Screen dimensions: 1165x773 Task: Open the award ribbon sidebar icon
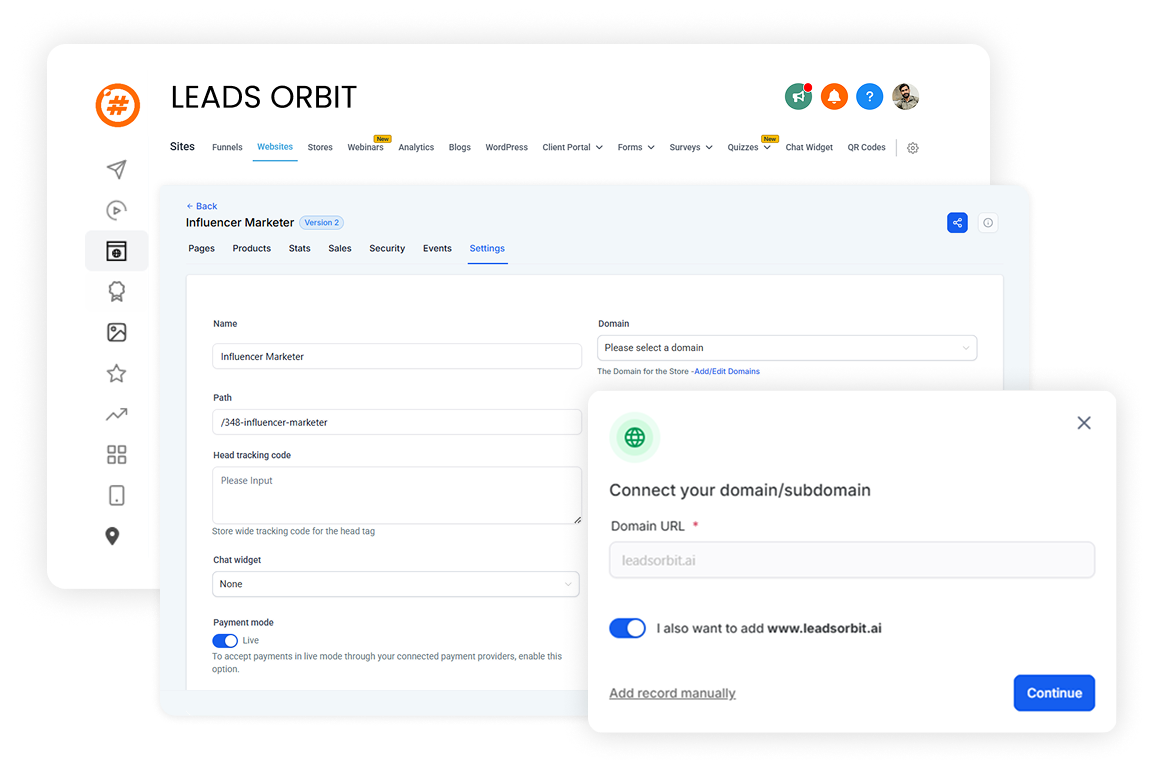[117, 291]
